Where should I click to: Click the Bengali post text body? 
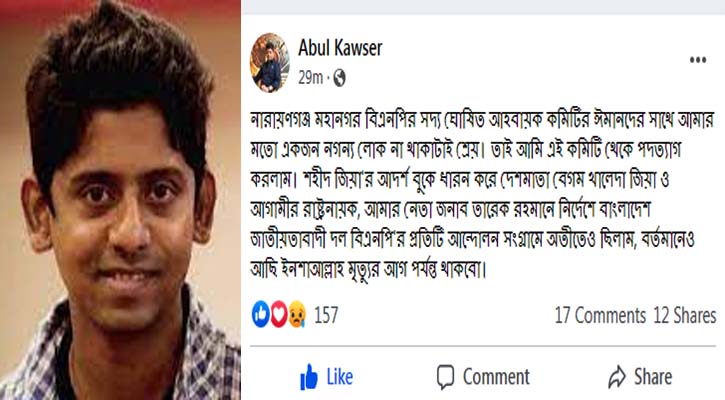point(482,195)
